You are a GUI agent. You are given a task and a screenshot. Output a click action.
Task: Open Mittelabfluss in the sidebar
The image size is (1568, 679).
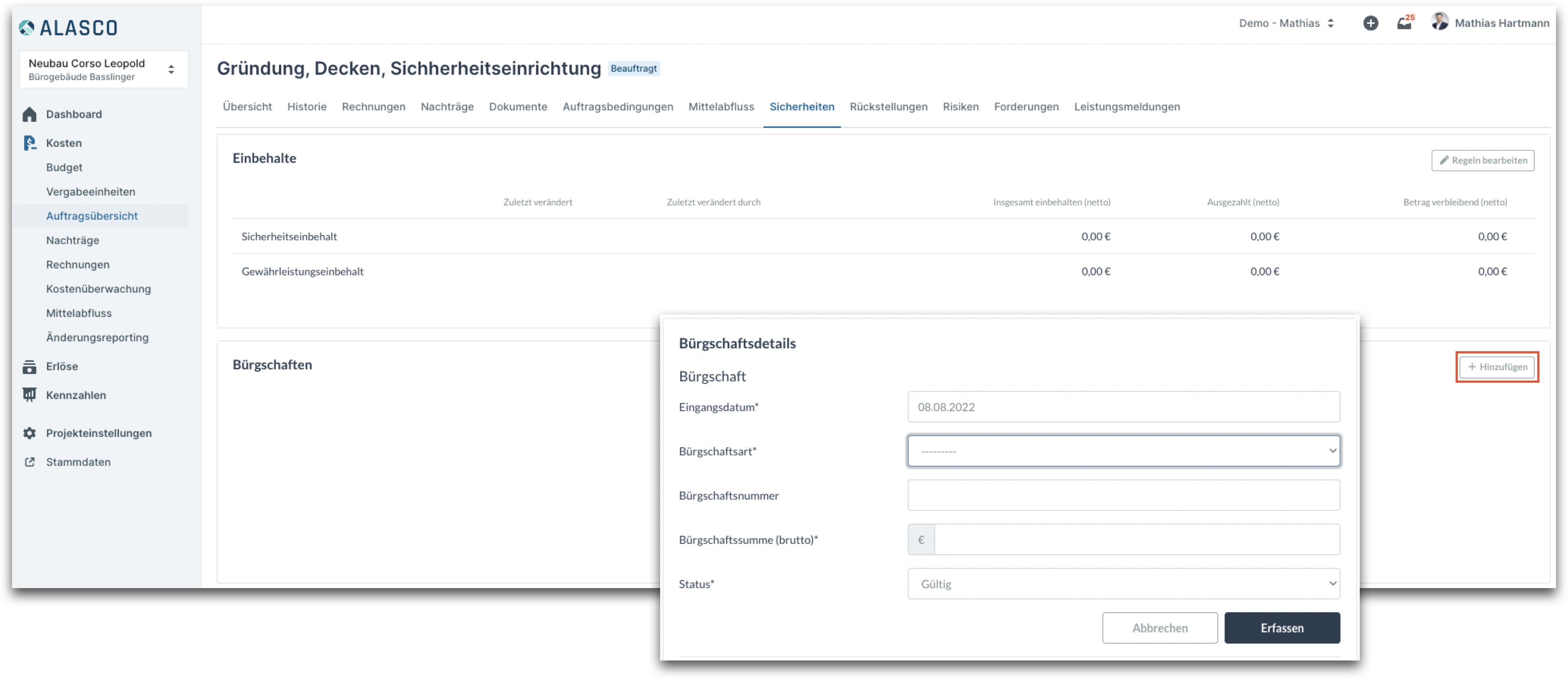[x=79, y=313]
